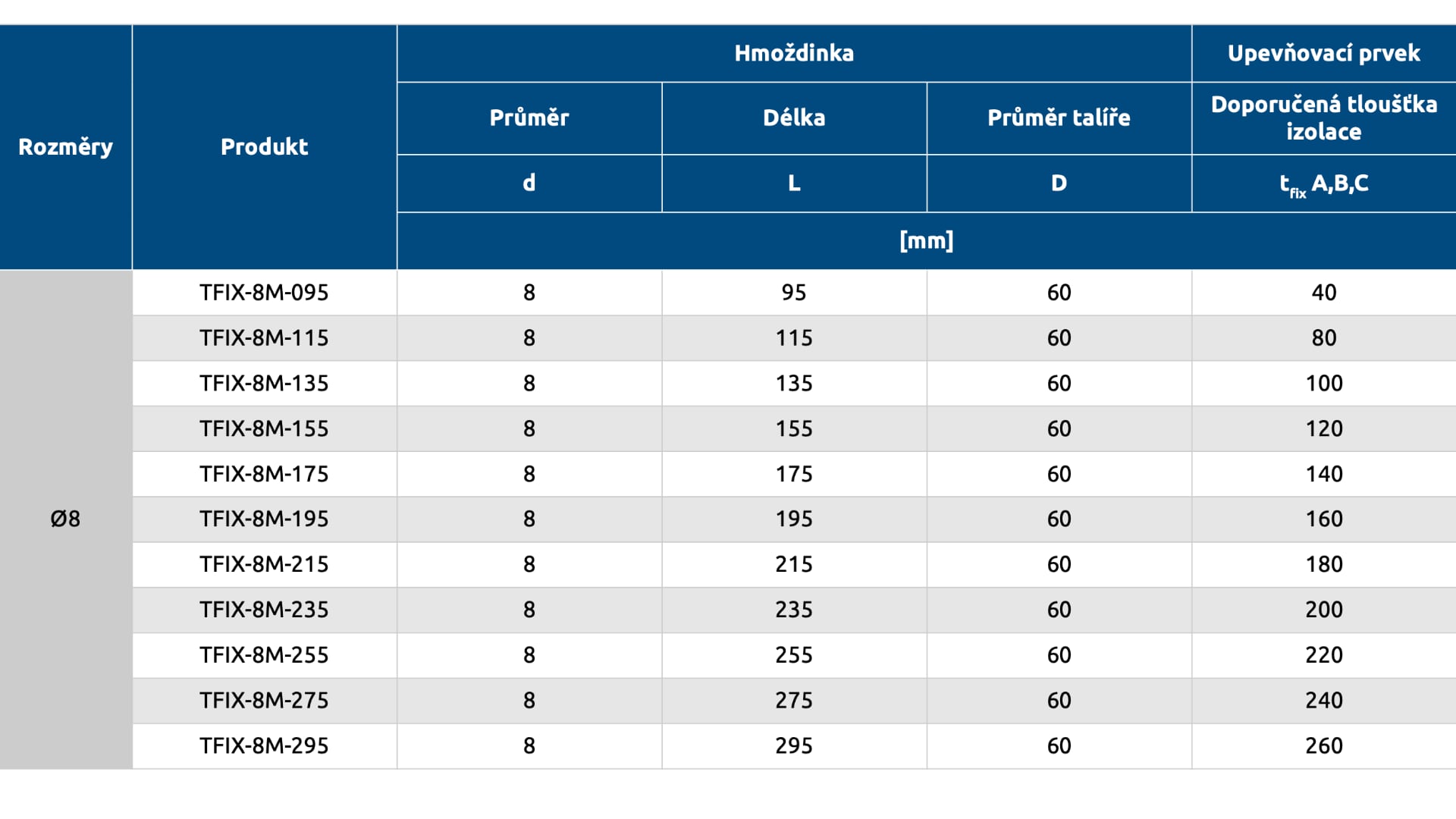Click product TFIX-8M-095

(264, 293)
